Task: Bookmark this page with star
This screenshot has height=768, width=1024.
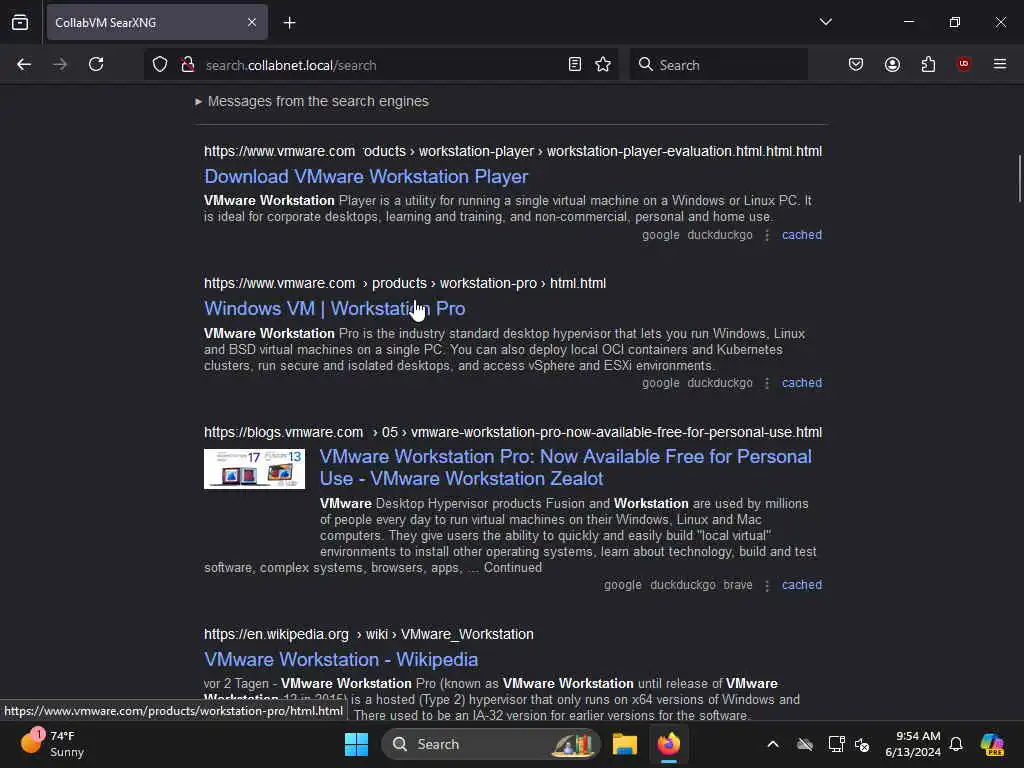Action: pyautogui.click(x=603, y=65)
